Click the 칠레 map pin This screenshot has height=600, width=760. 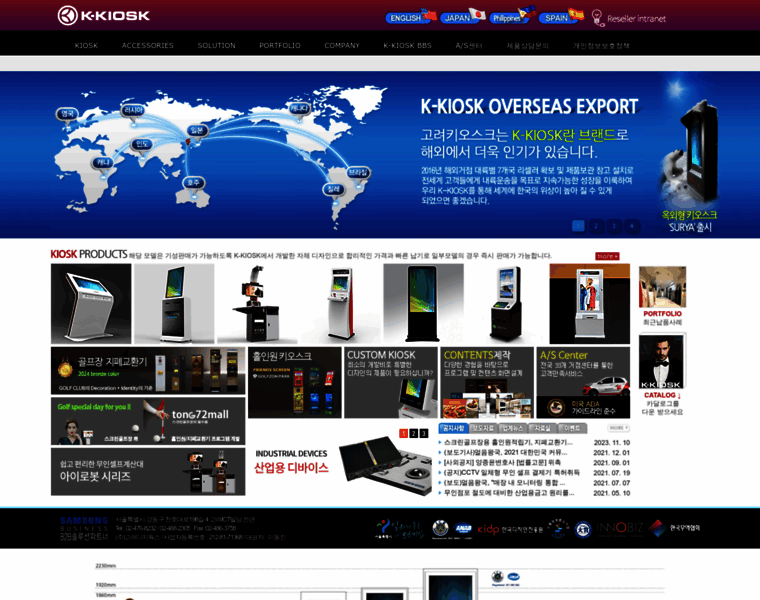(333, 190)
